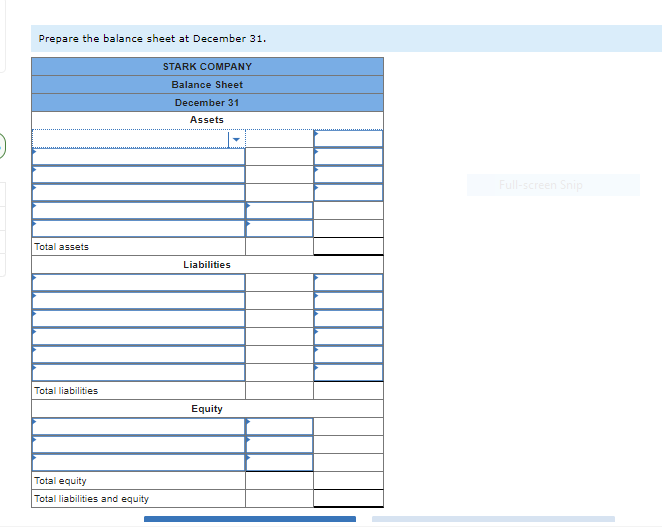Click 'Prepare the balance sheet at December 31.' instruction

(152, 38)
